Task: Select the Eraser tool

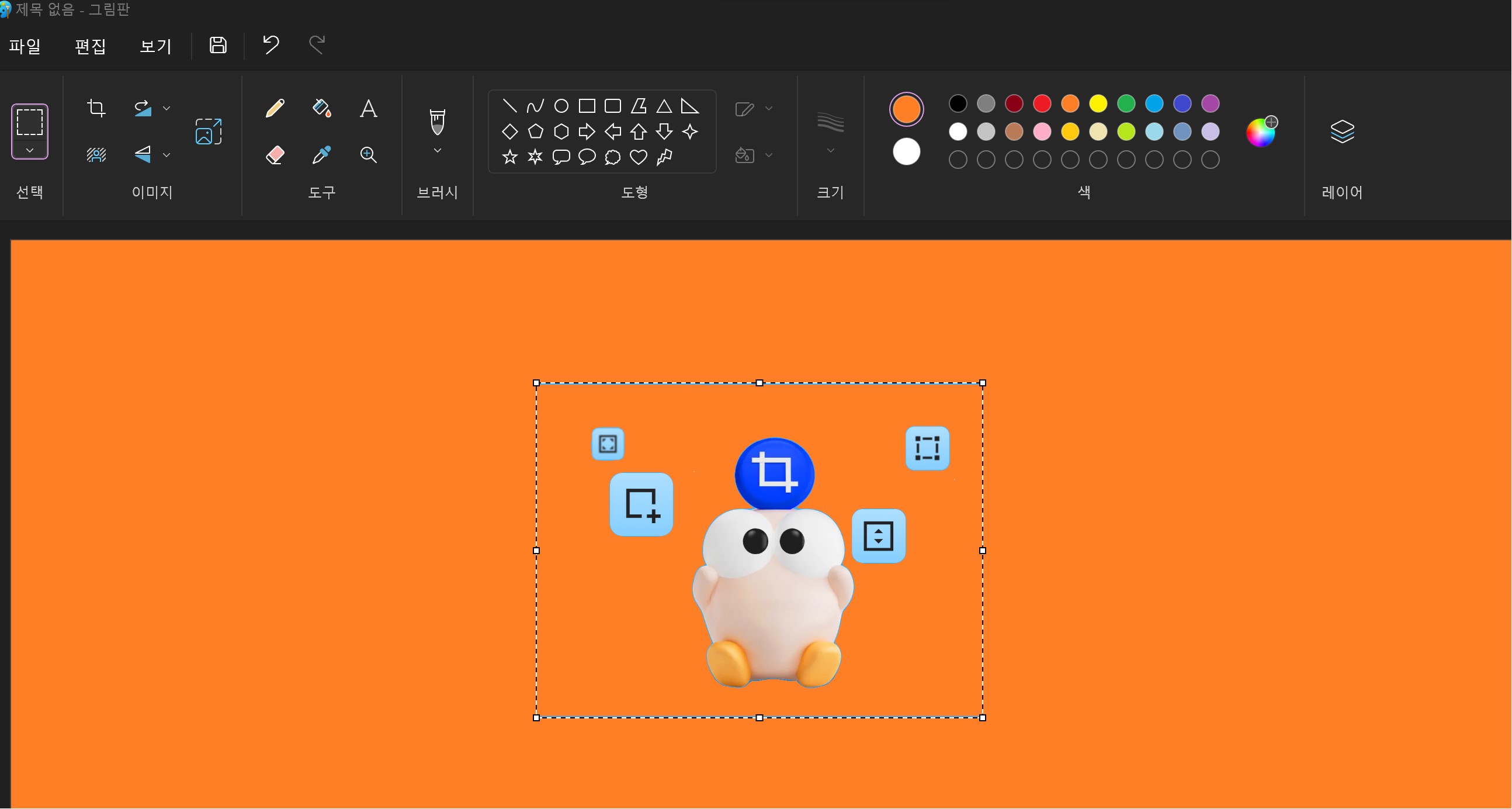Action: tap(275, 155)
